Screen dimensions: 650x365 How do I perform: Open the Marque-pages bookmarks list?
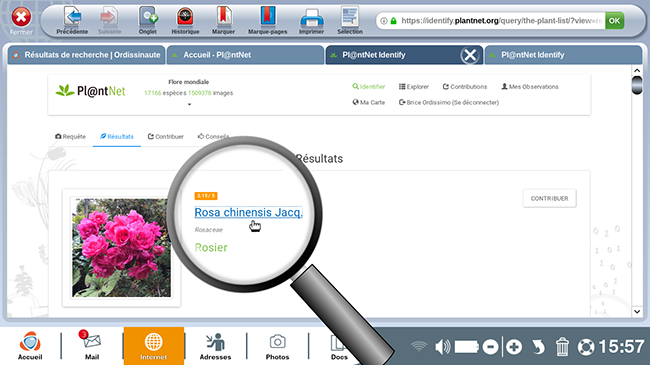(x=268, y=17)
